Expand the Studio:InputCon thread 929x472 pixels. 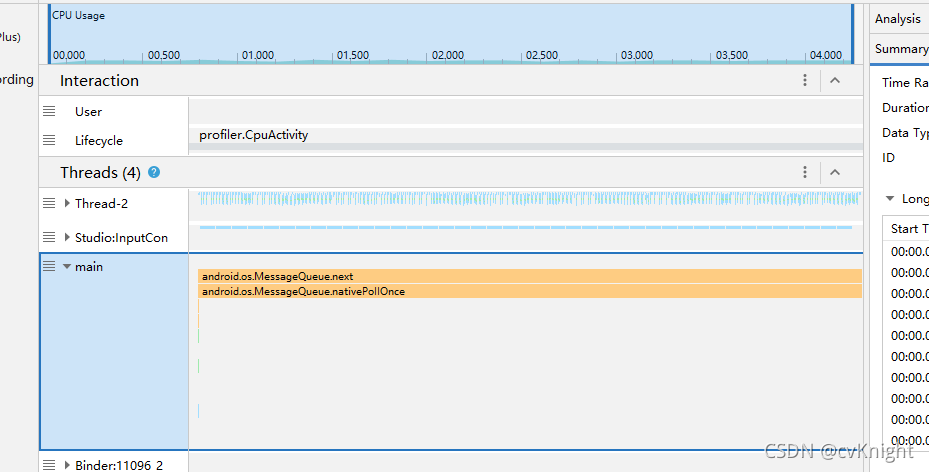[x=67, y=237]
